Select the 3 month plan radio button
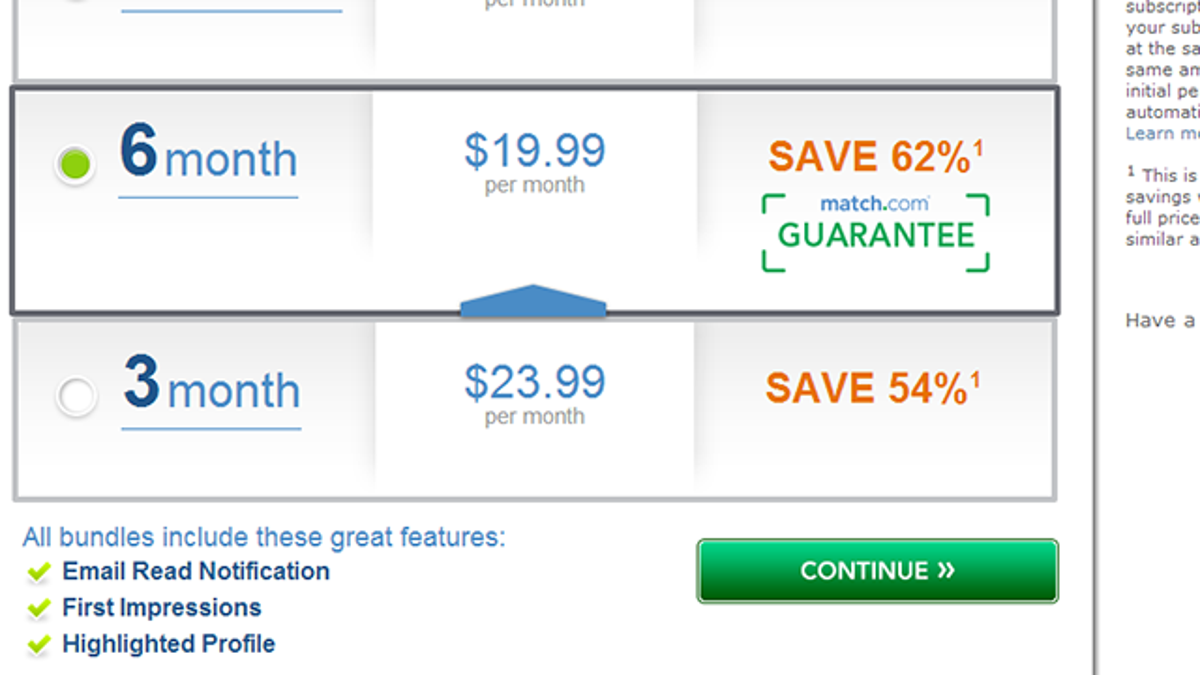The width and height of the screenshot is (1200, 675). click(x=76, y=396)
